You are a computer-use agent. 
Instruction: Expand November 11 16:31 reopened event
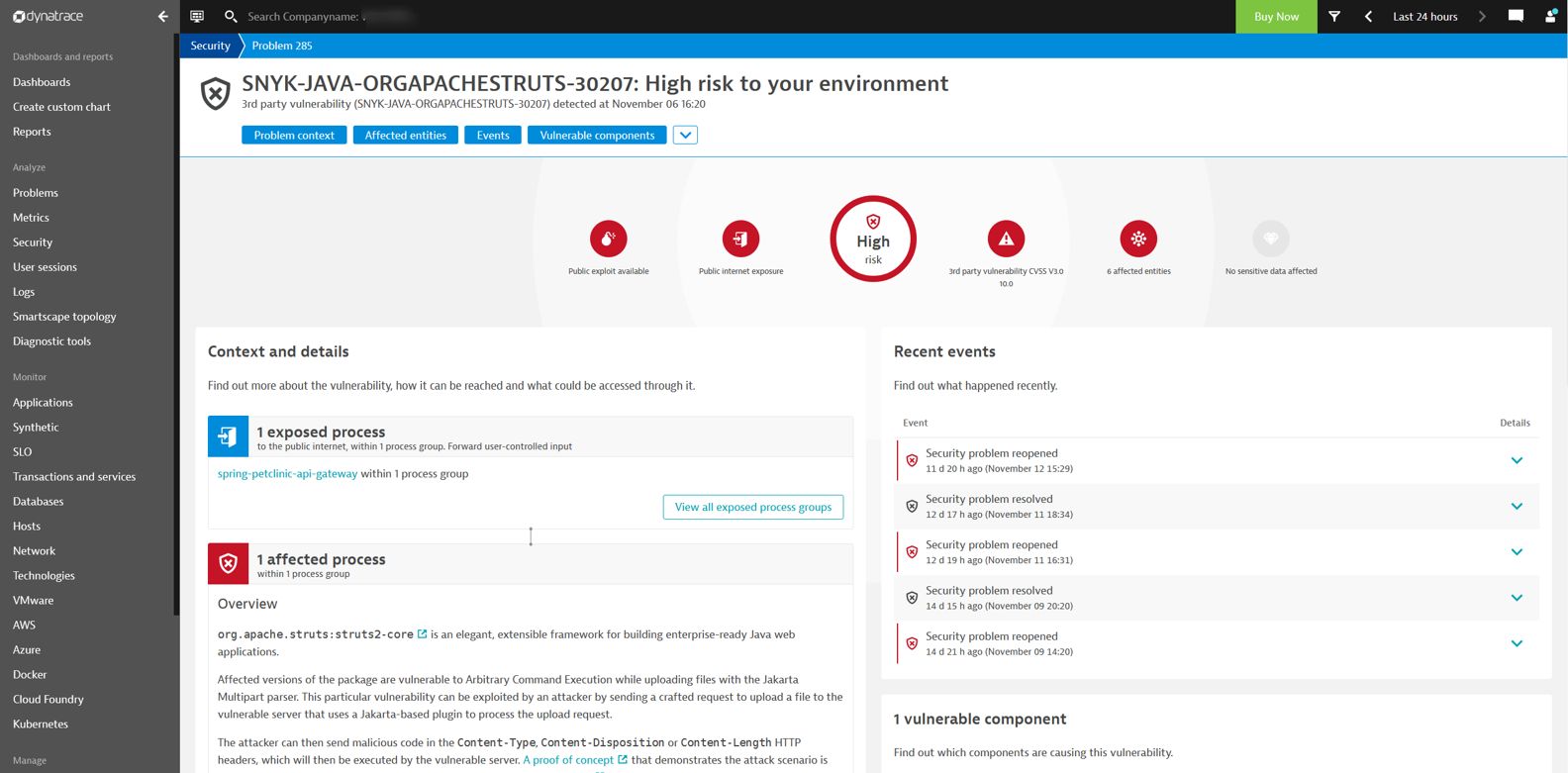coord(1517,551)
